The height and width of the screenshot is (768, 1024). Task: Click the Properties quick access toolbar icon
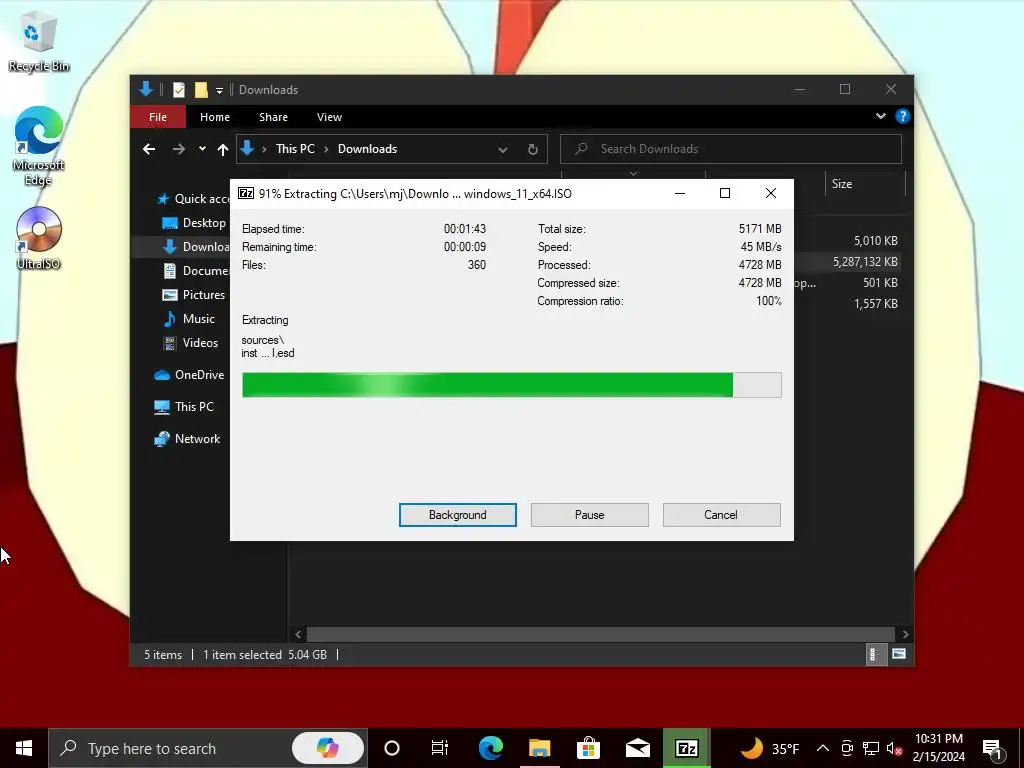(178, 89)
